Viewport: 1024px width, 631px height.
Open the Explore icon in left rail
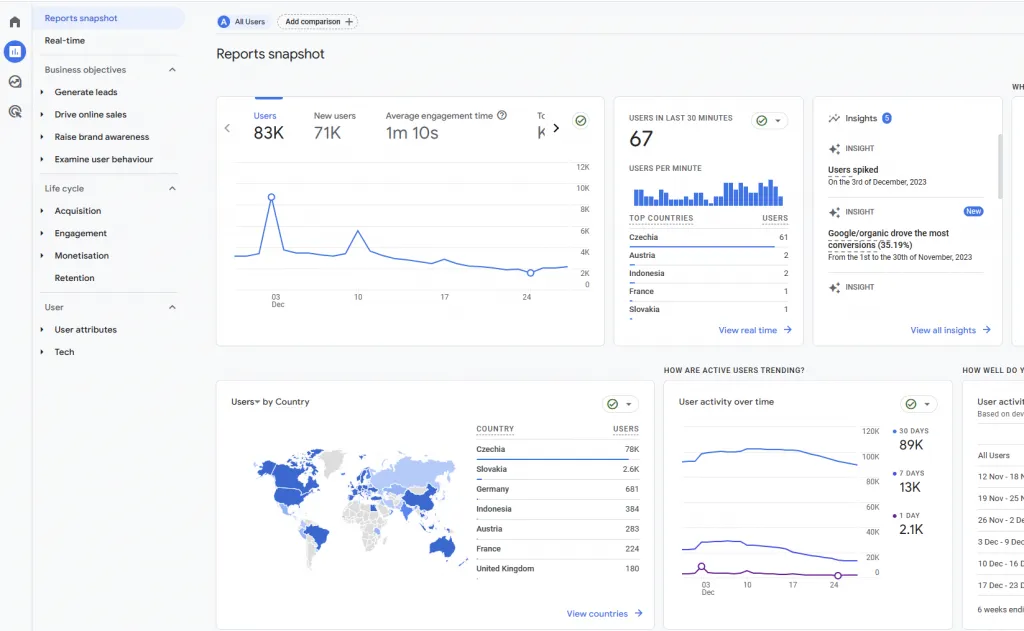coord(14,82)
